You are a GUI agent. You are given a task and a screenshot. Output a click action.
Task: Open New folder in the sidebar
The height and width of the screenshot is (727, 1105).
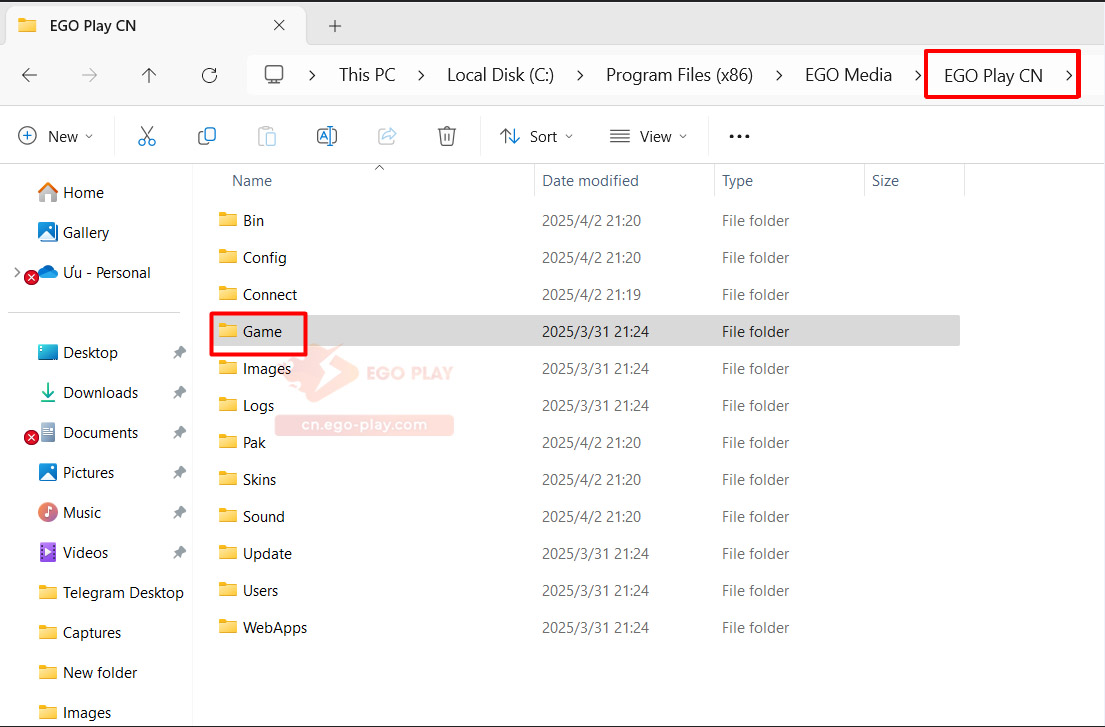(x=88, y=673)
